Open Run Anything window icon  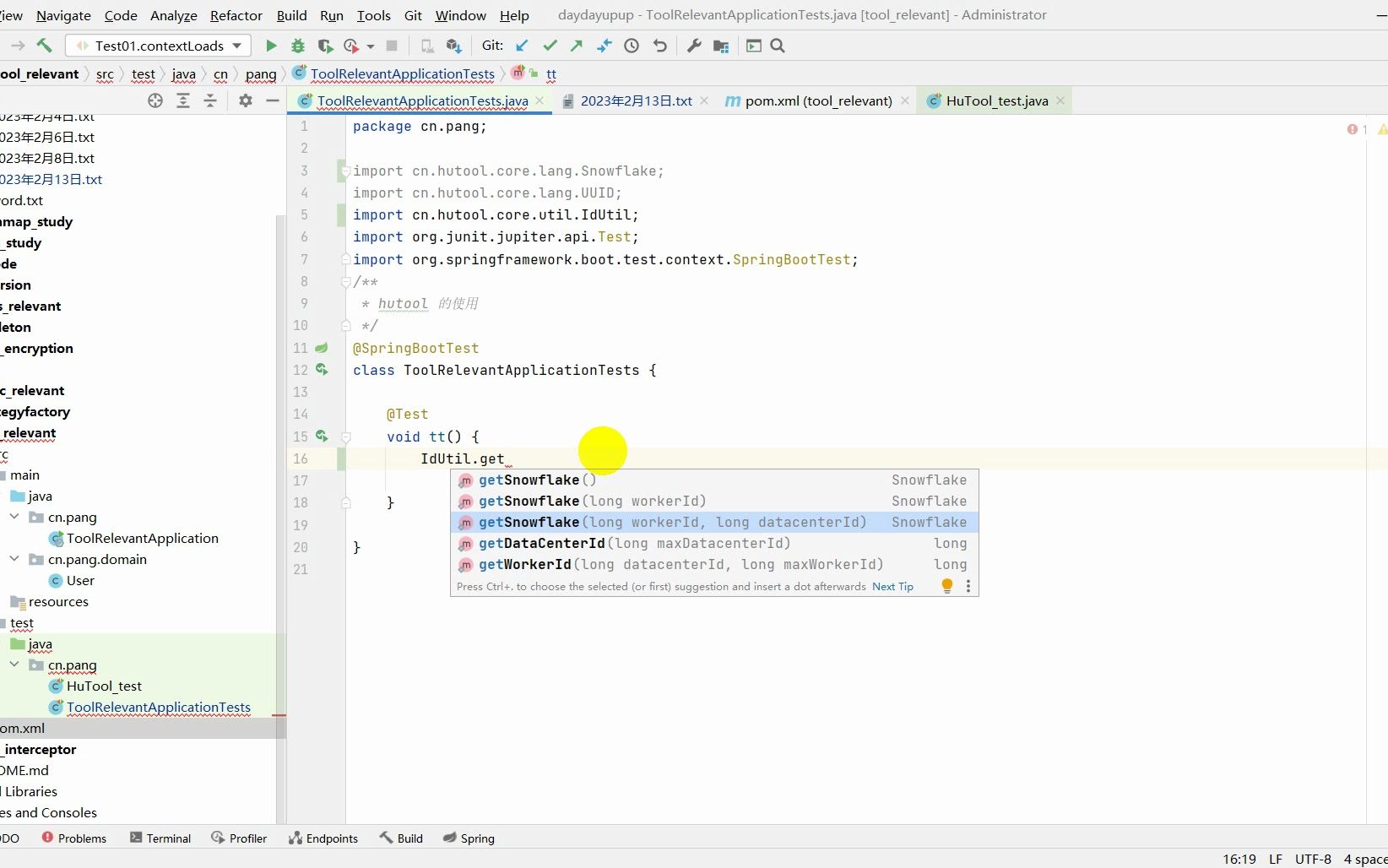(x=754, y=46)
